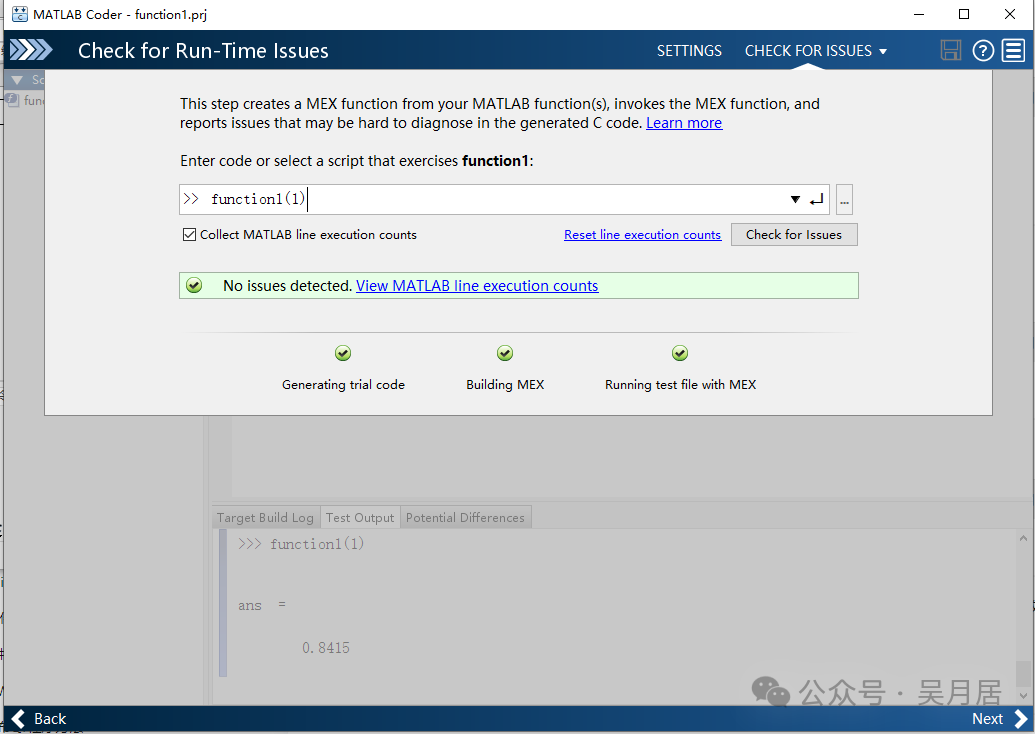This screenshot has height=734, width=1035.
Task: Open View MATLAB line execution counts link
Action: [x=477, y=286]
